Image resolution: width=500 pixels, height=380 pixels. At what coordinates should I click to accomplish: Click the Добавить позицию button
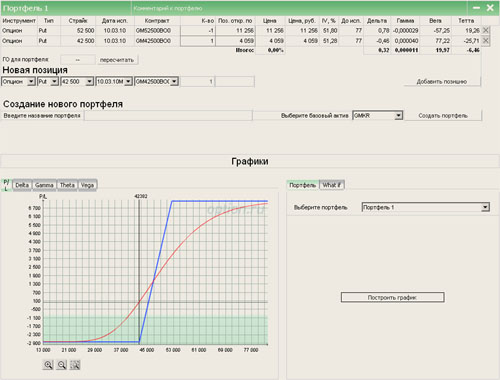click(442, 82)
